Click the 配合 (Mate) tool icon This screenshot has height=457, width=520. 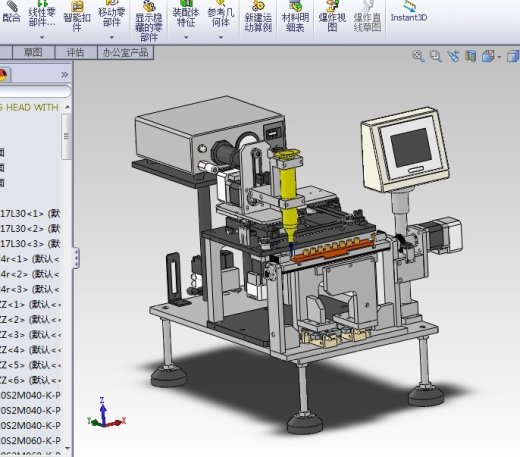tap(11, 12)
